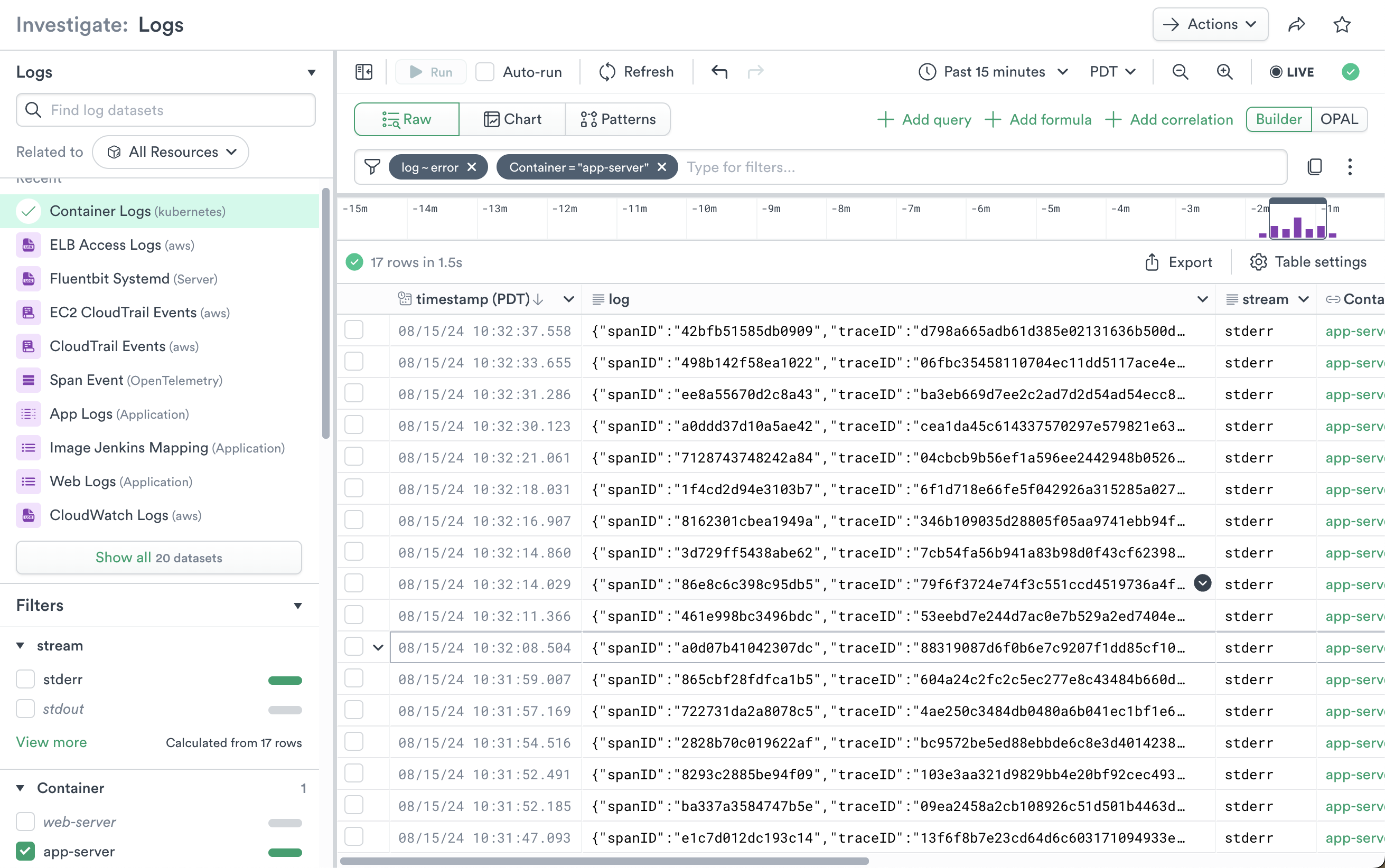Select the Builder mode tab

coord(1279,119)
